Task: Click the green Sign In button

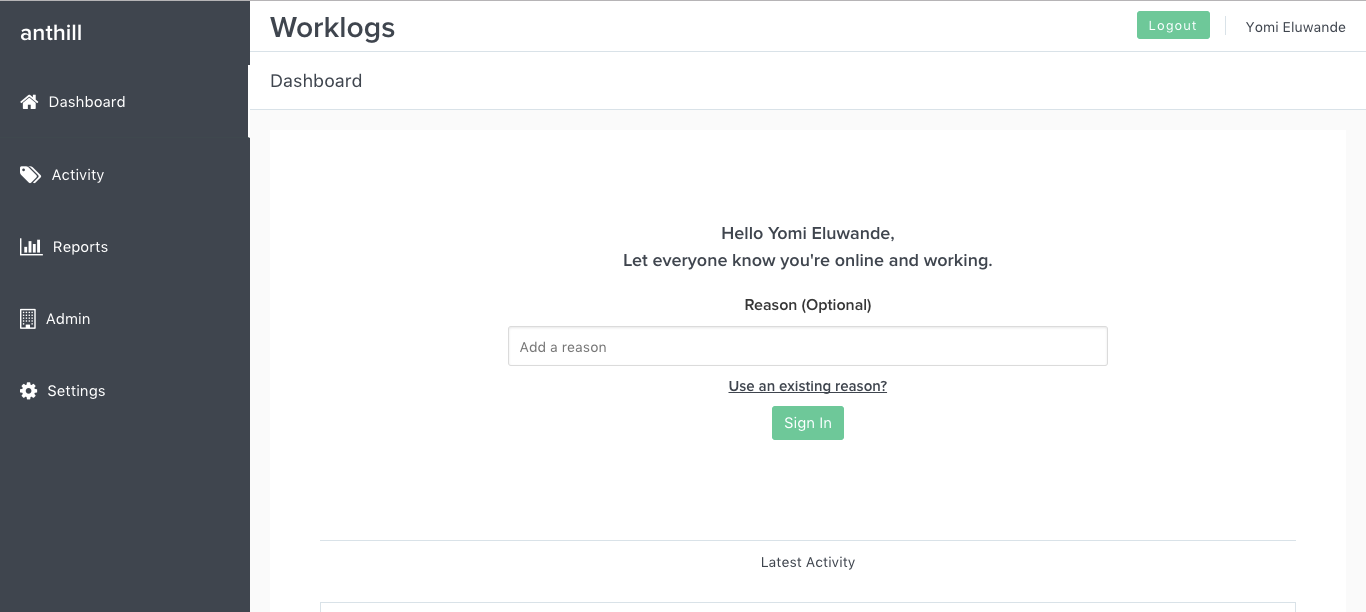Action: (808, 423)
